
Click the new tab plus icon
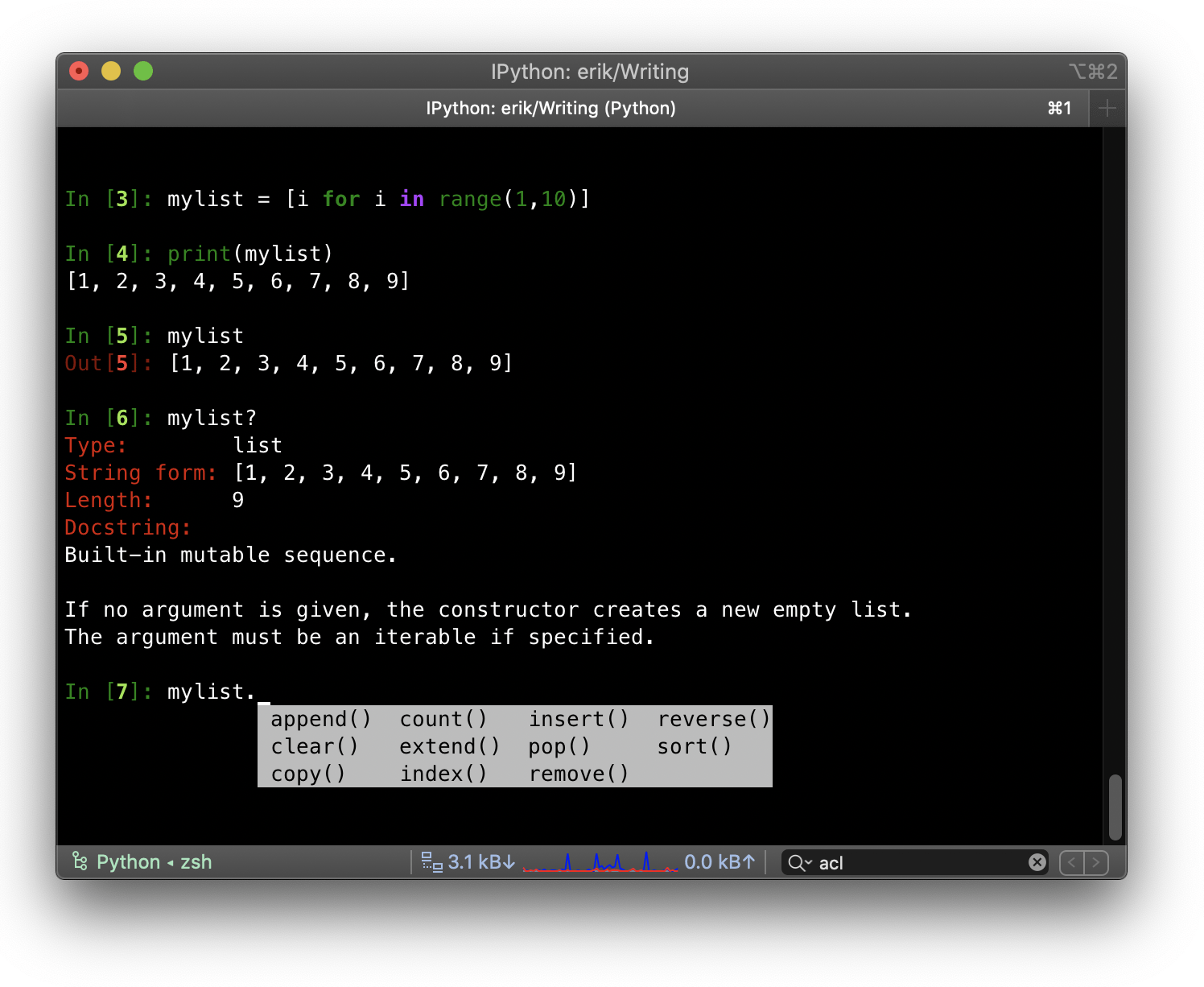pos(1107,108)
